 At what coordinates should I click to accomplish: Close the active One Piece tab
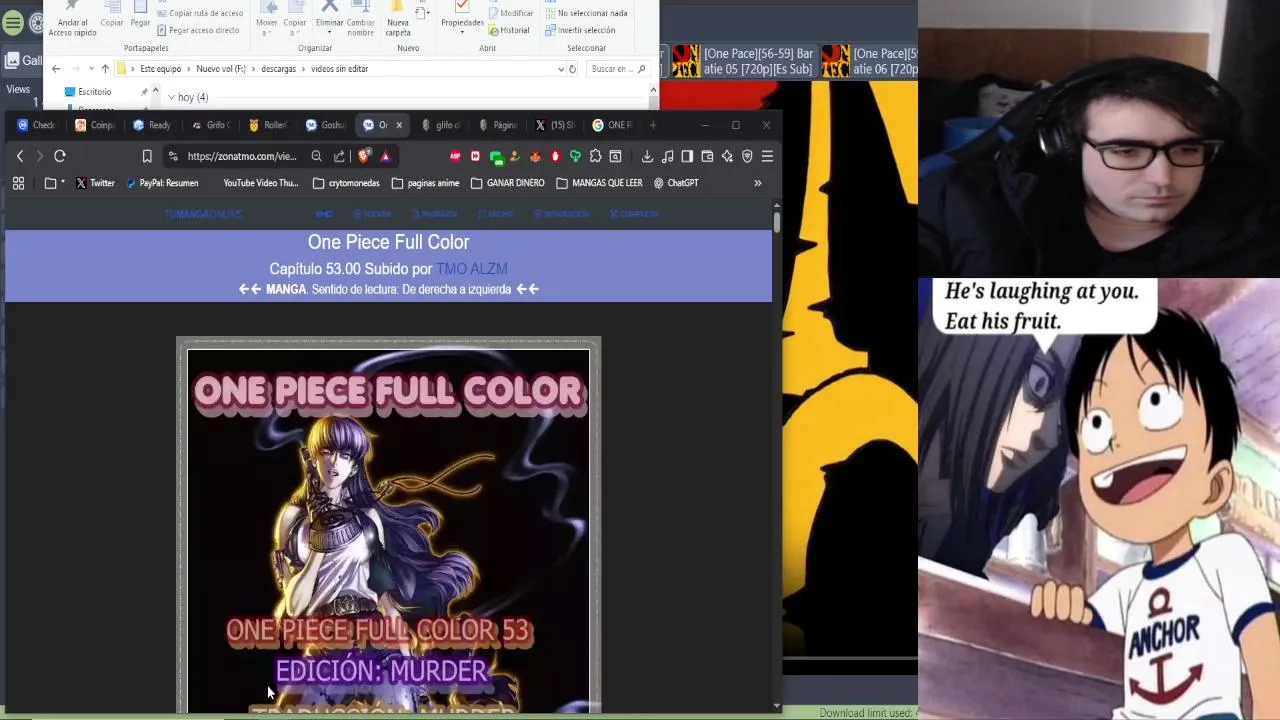[x=399, y=125]
